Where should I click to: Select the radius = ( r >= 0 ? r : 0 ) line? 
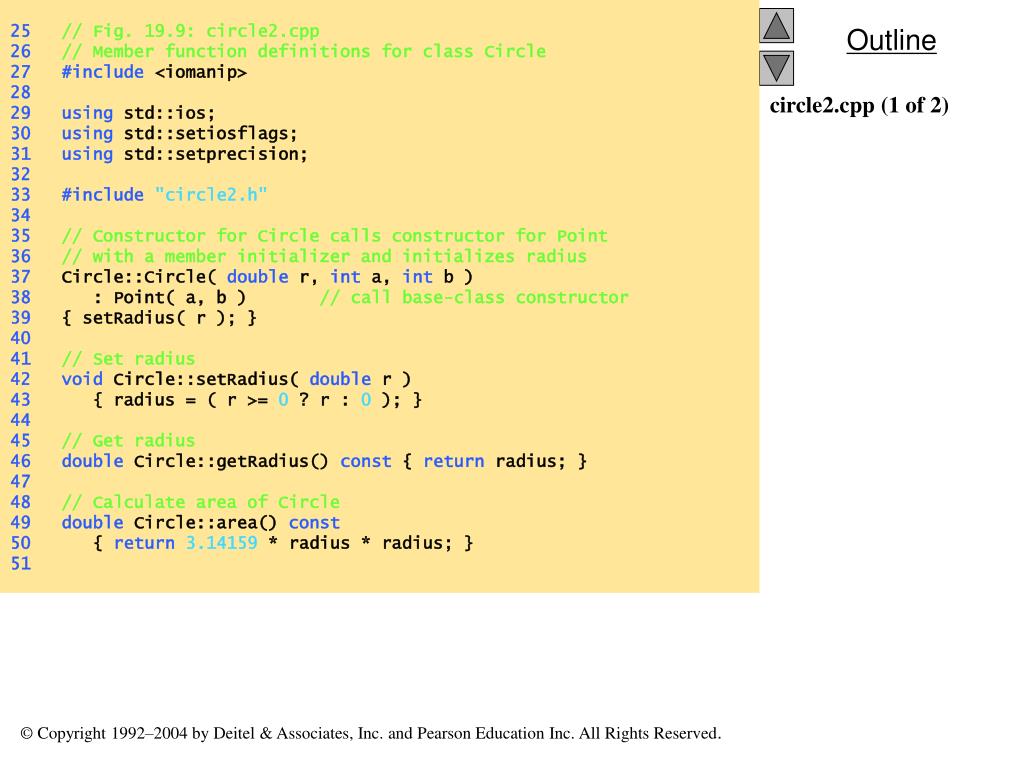point(257,400)
